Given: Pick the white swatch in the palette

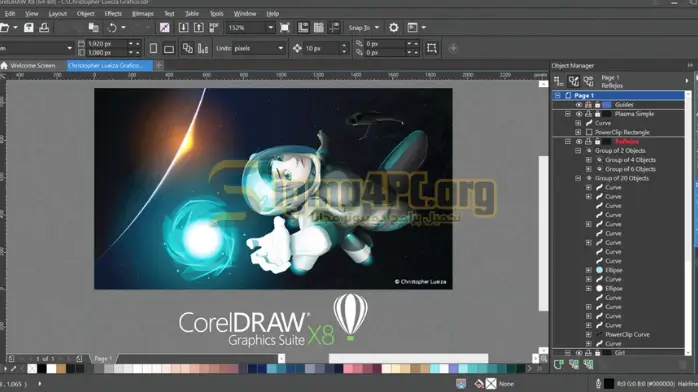Looking at the screenshot, I should (x=51, y=368).
